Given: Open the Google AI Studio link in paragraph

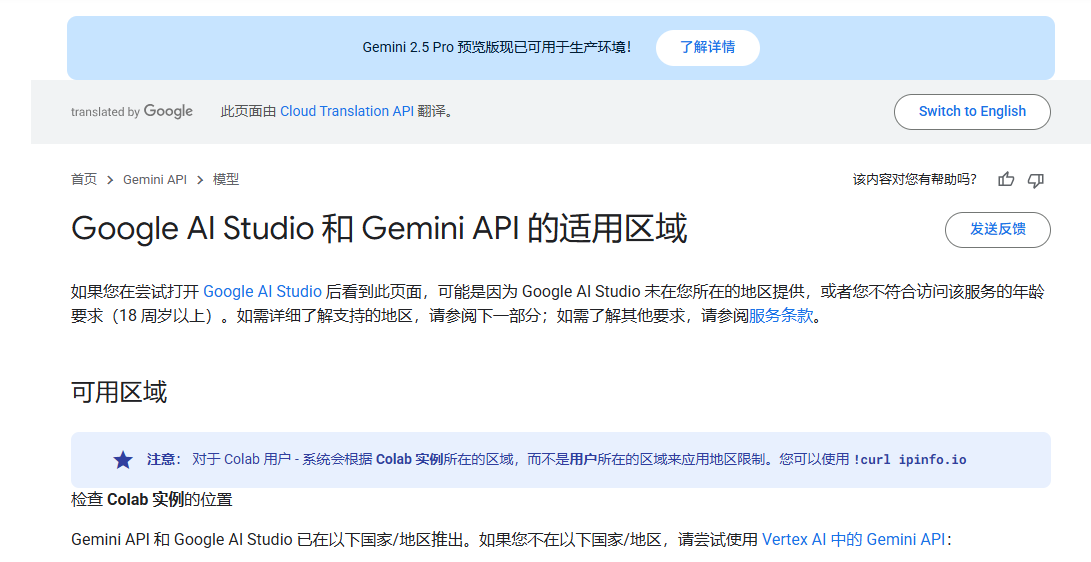Looking at the screenshot, I should 262,291.
